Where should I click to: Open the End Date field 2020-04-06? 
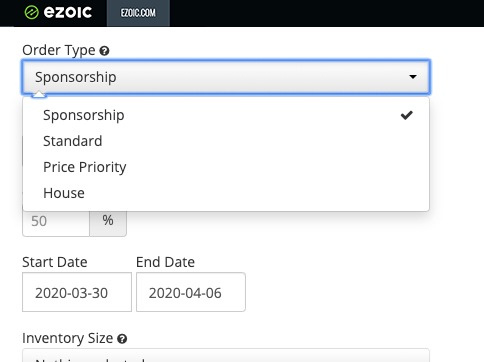[x=191, y=292]
